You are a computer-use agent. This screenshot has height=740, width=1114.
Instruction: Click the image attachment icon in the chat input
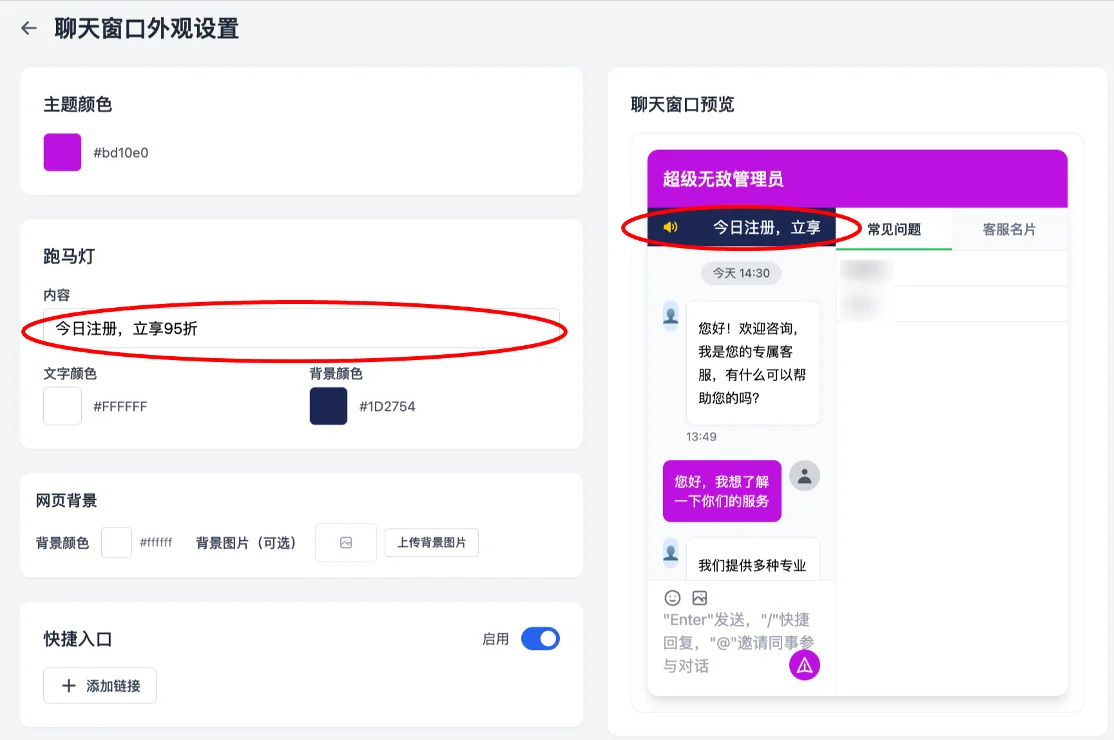pos(699,598)
